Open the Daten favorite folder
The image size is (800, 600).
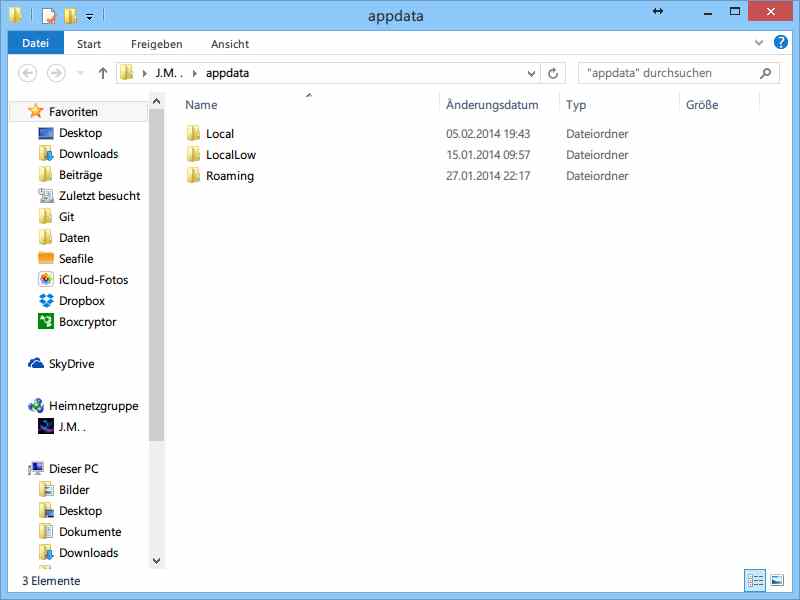[x=74, y=238]
